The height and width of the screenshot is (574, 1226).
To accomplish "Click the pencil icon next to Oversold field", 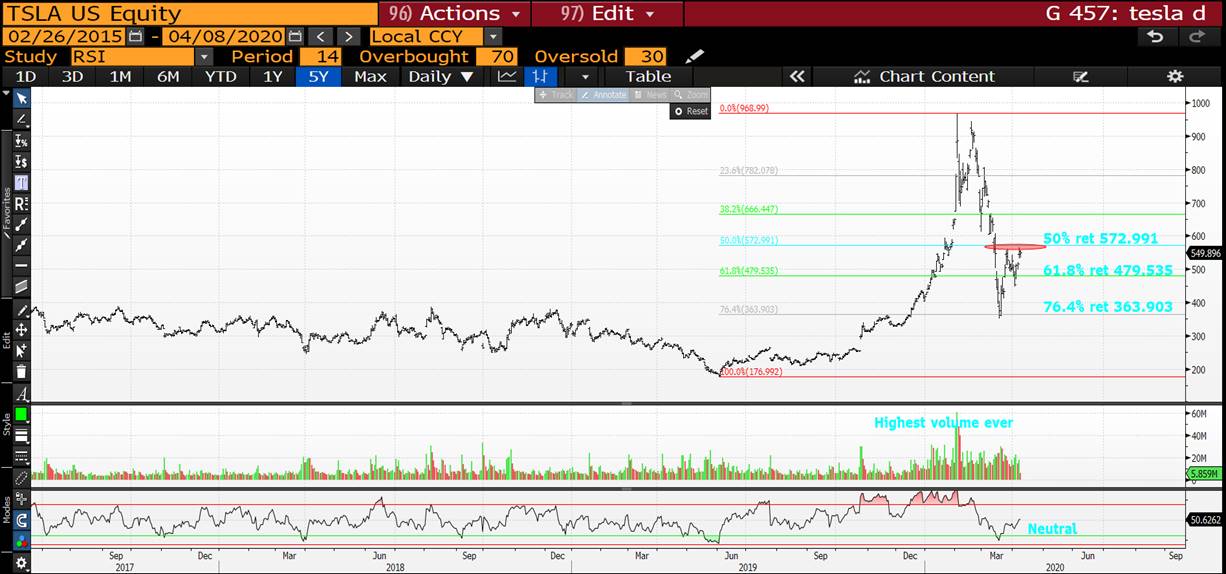I will pyautogui.click(x=695, y=57).
